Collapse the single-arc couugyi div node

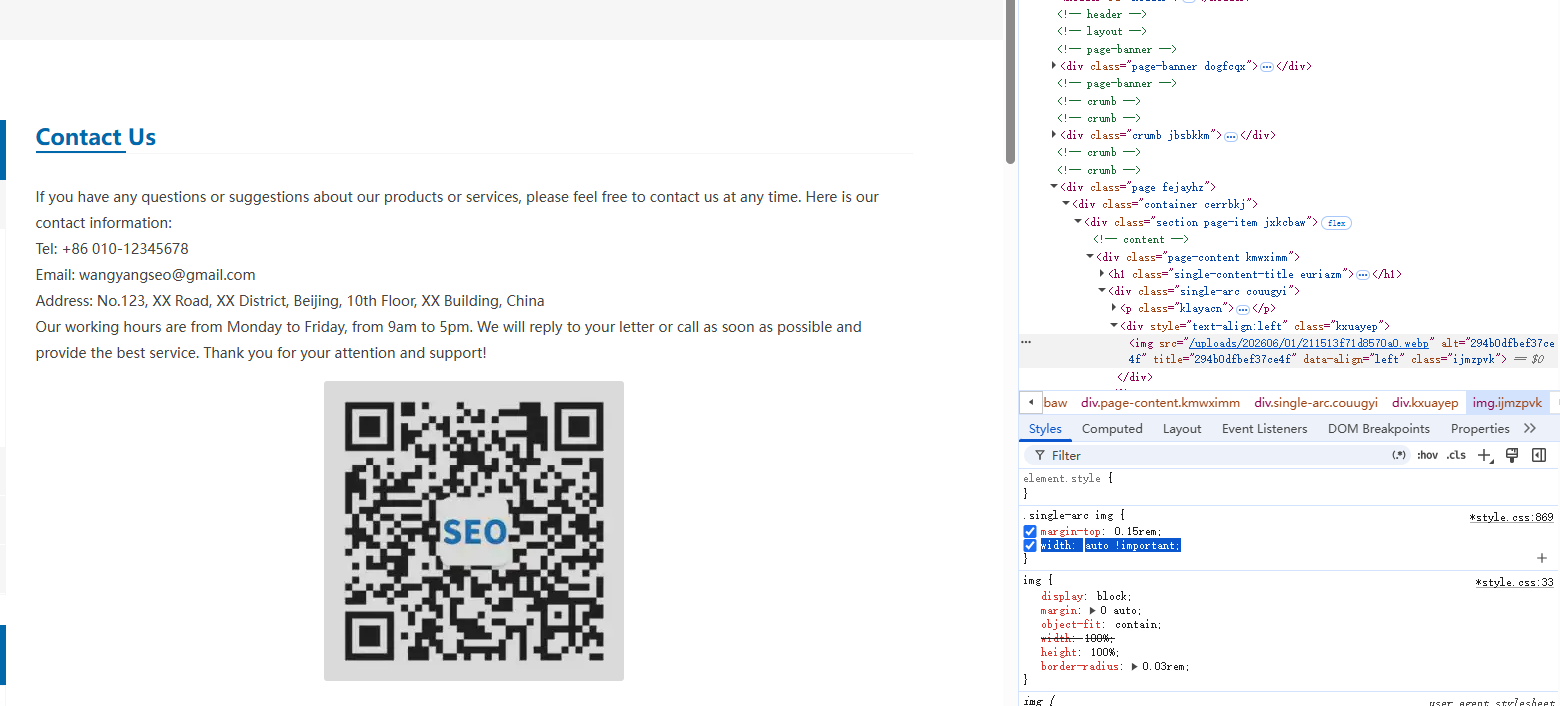(1102, 291)
